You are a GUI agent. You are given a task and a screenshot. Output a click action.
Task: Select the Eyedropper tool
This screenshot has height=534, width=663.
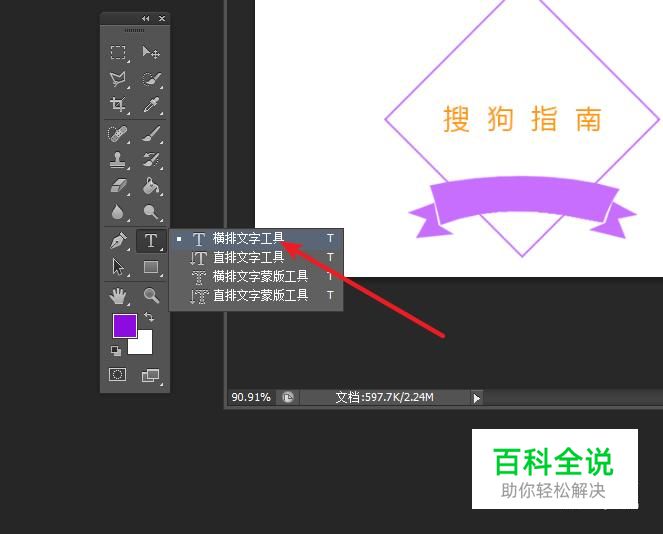click(x=151, y=104)
